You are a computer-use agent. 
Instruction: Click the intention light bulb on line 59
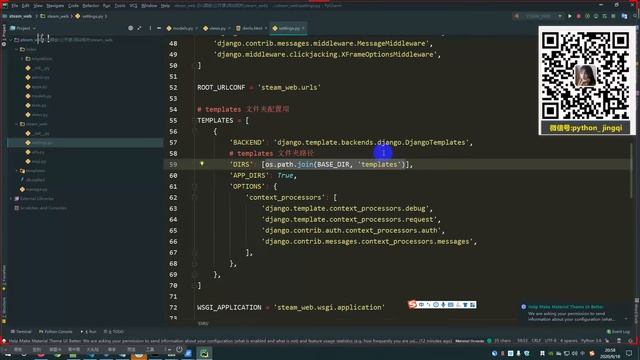pos(202,164)
